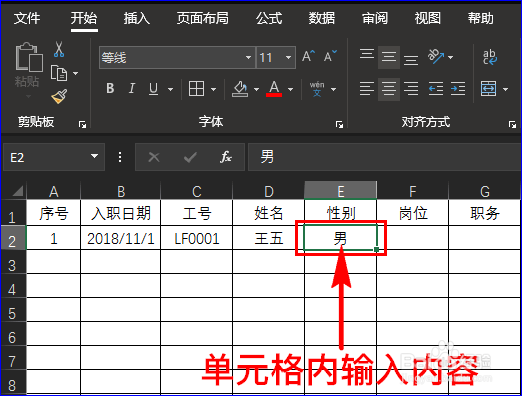
Task: Toggle italic formatting
Action: [x=132, y=89]
